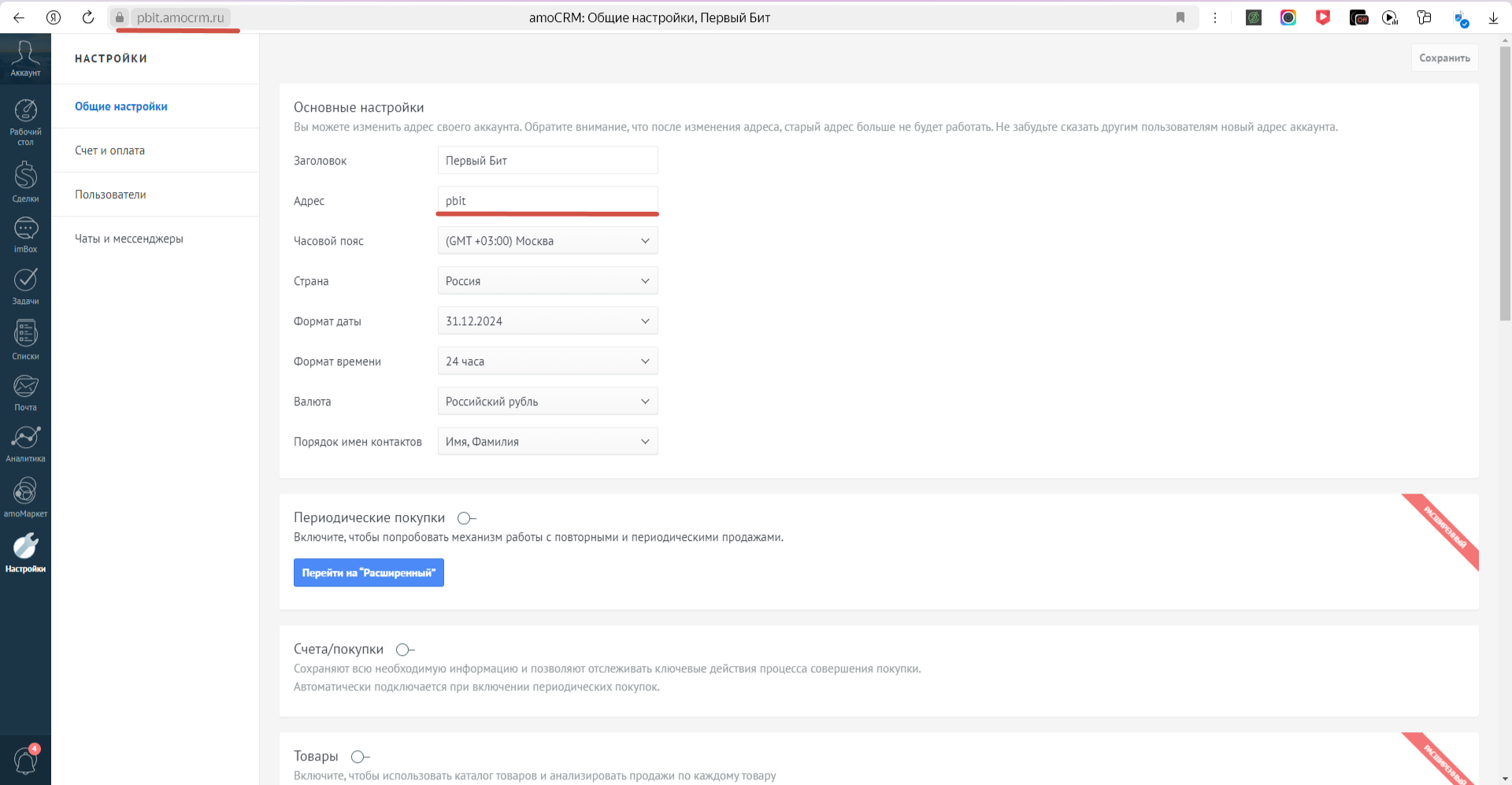Image resolution: width=1512 pixels, height=785 pixels.
Task: Expand the Часовой пояс dropdown
Action: pos(547,241)
